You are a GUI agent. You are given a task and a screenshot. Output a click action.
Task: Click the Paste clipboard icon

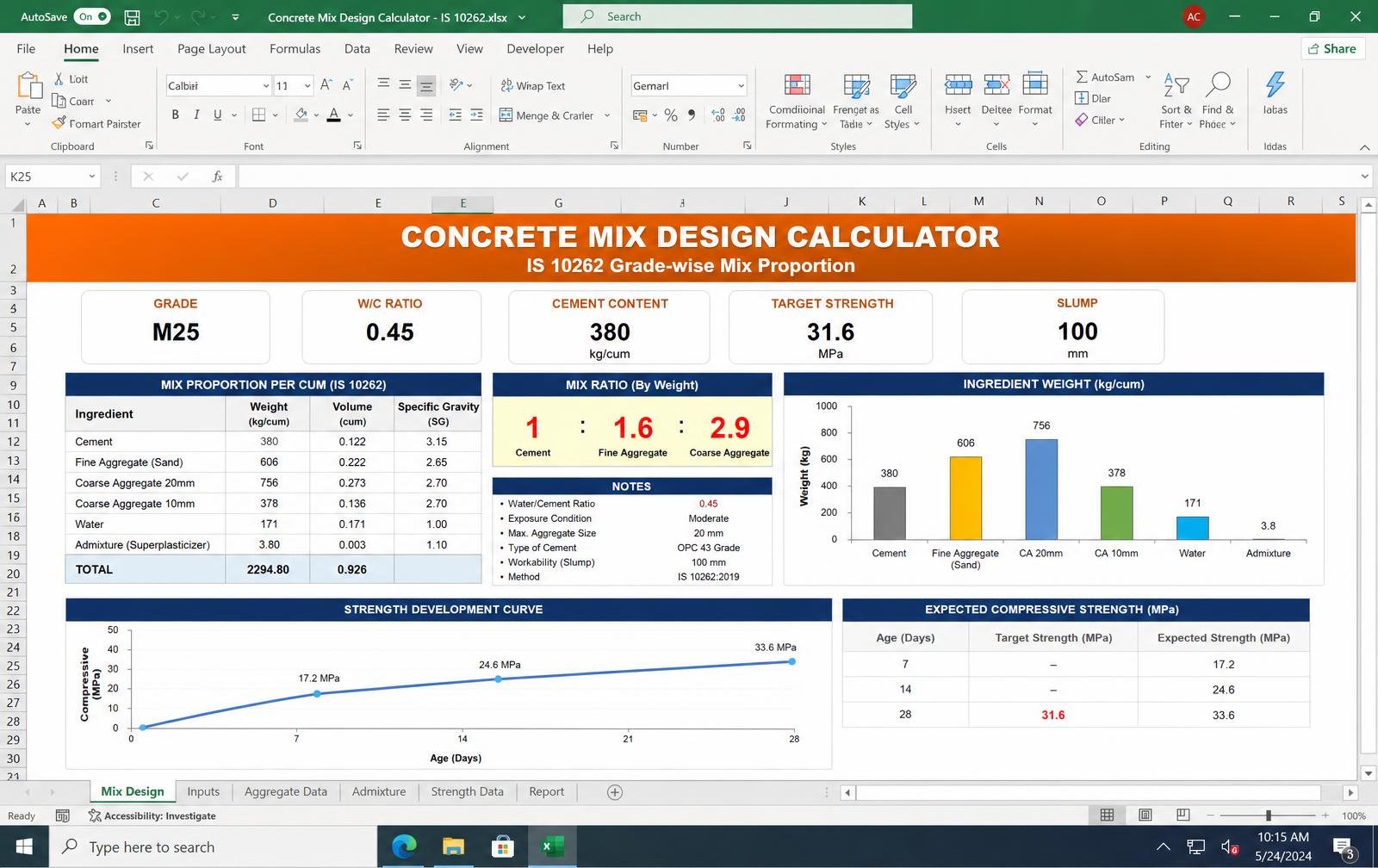coord(28,86)
